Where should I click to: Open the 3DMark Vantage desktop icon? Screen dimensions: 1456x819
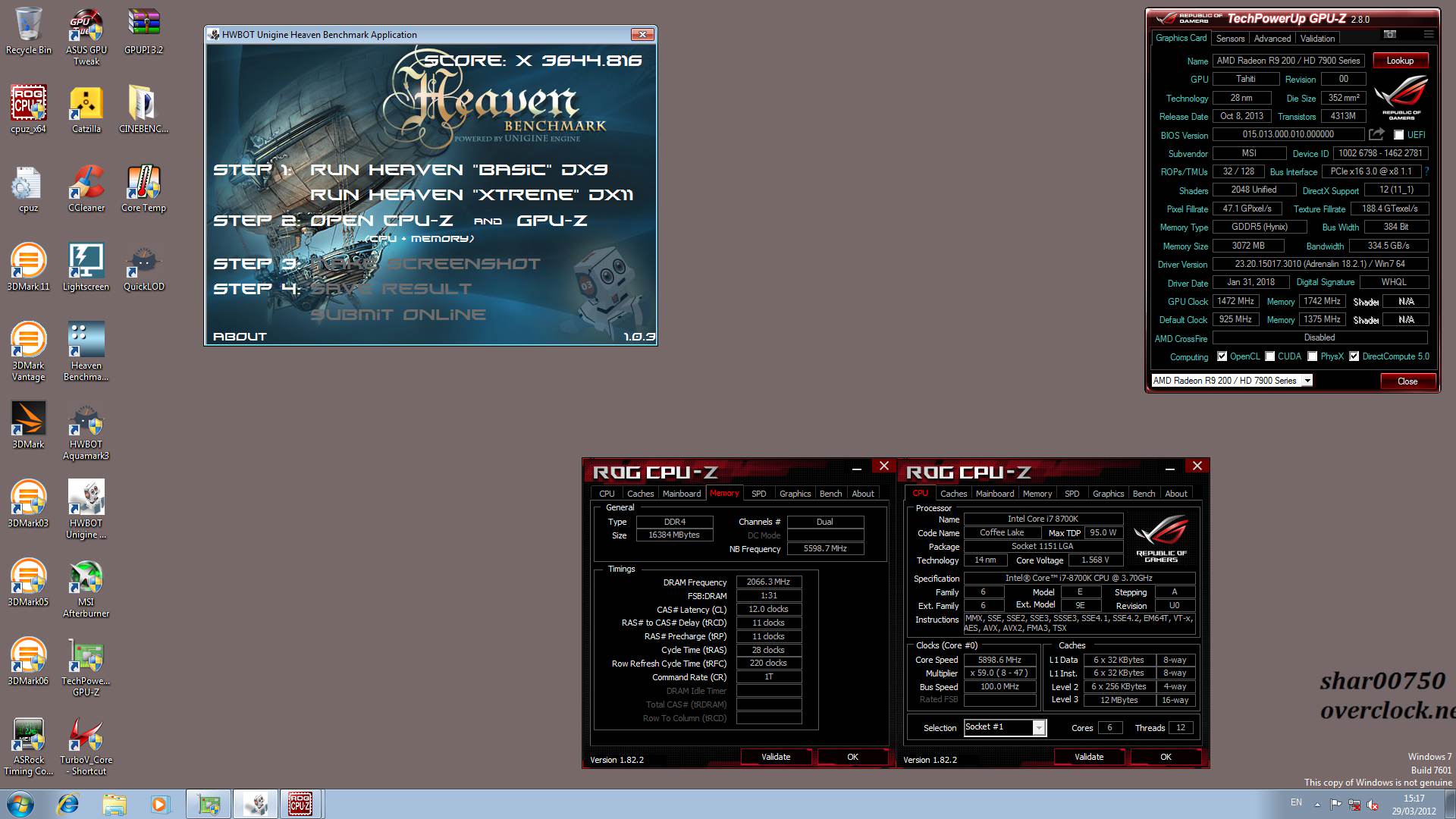(28, 351)
